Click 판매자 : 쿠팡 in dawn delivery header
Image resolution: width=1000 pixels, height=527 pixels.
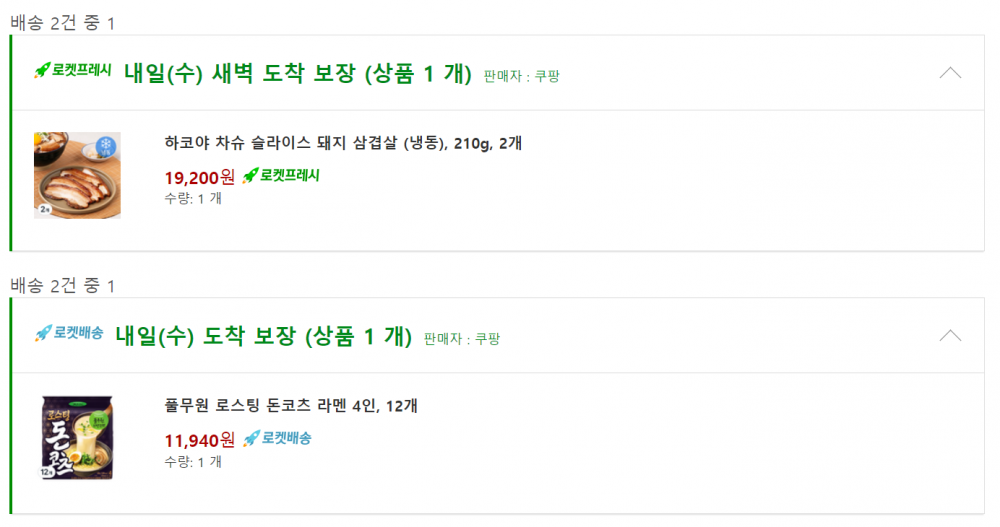point(521,76)
